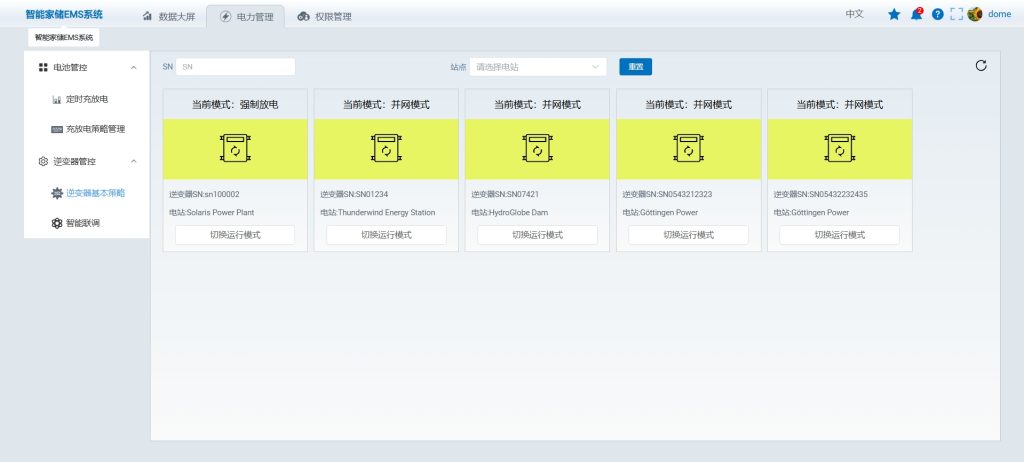The height and width of the screenshot is (462, 1024).
Task: Open help via the question mark icon
Action: 937,14
